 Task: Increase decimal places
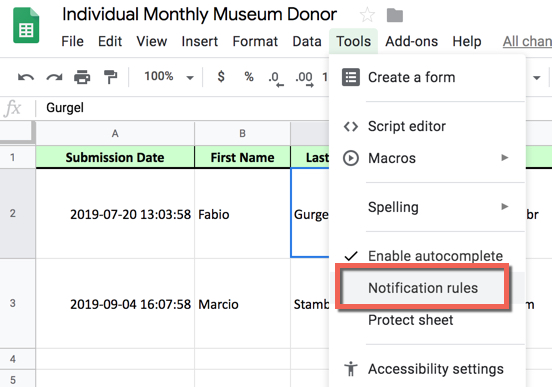tap(305, 79)
